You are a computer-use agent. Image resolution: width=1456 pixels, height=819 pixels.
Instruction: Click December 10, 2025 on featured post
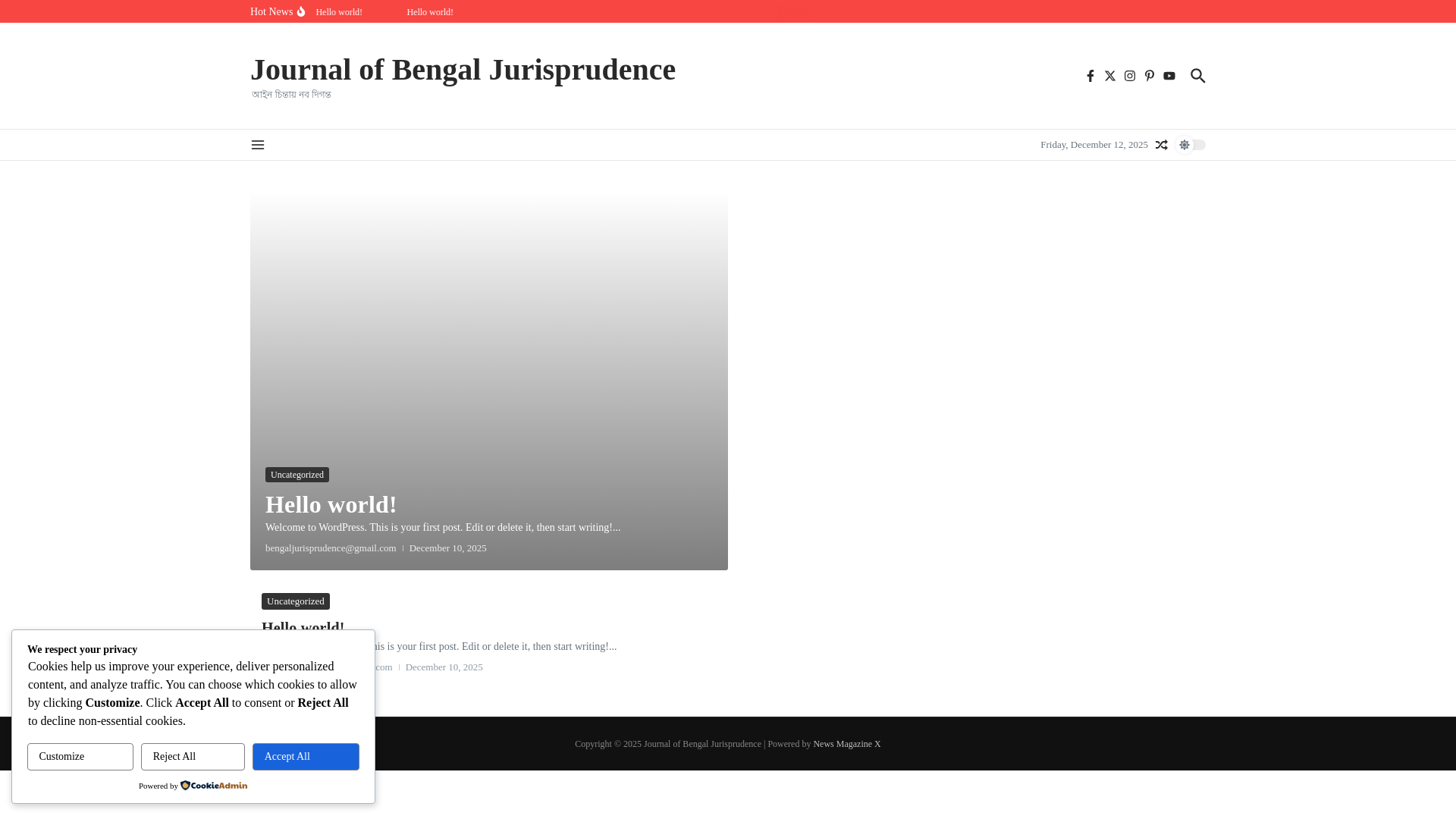click(448, 548)
